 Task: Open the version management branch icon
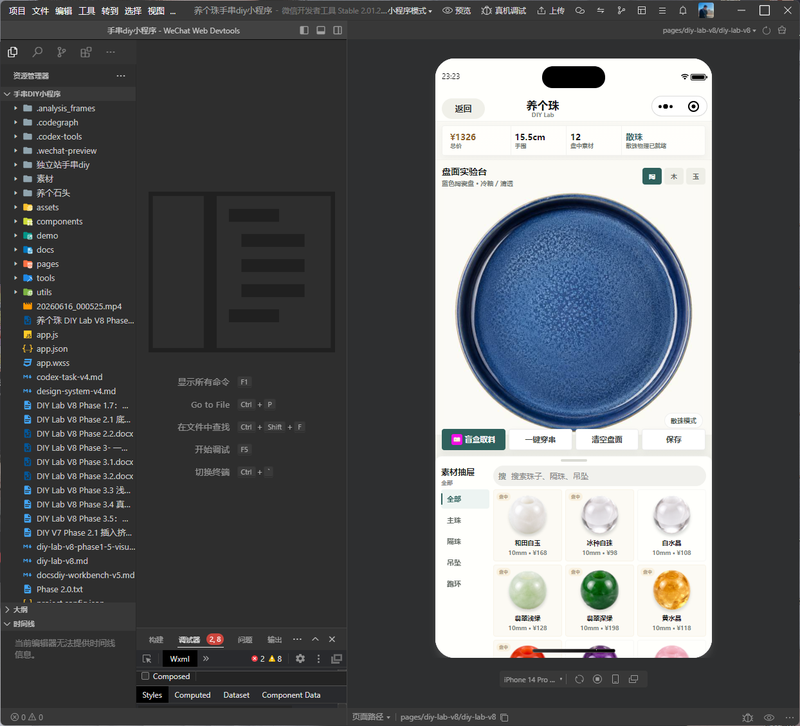click(x=621, y=11)
